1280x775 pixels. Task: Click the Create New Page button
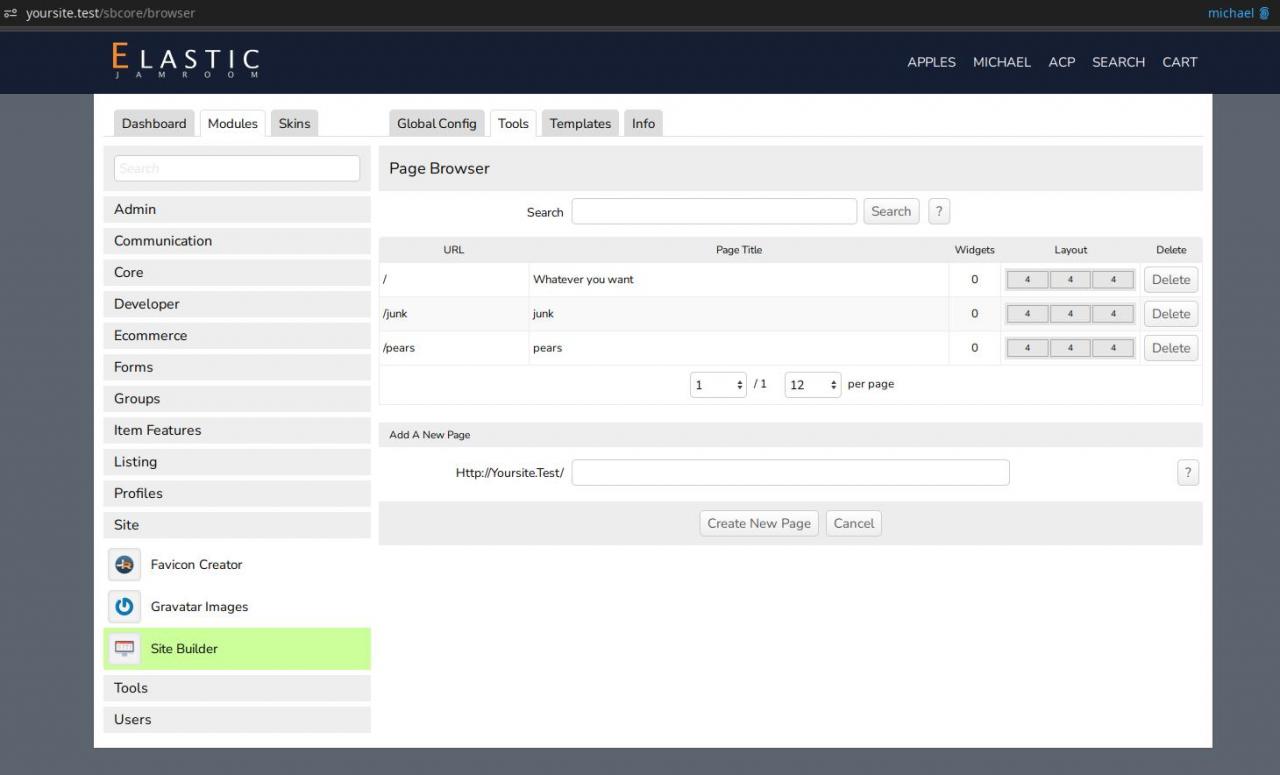pos(759,524)
